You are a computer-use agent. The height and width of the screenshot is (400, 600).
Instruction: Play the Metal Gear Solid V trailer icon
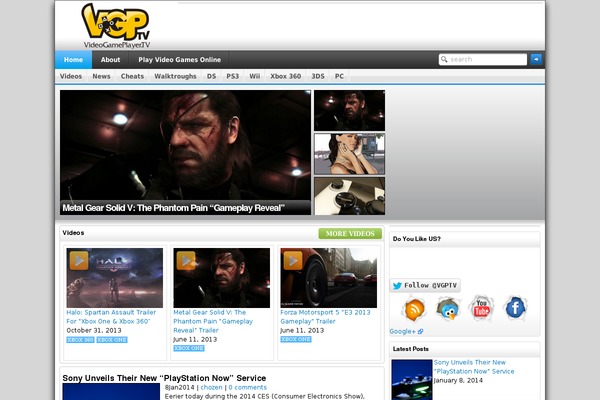coord(186,260)
